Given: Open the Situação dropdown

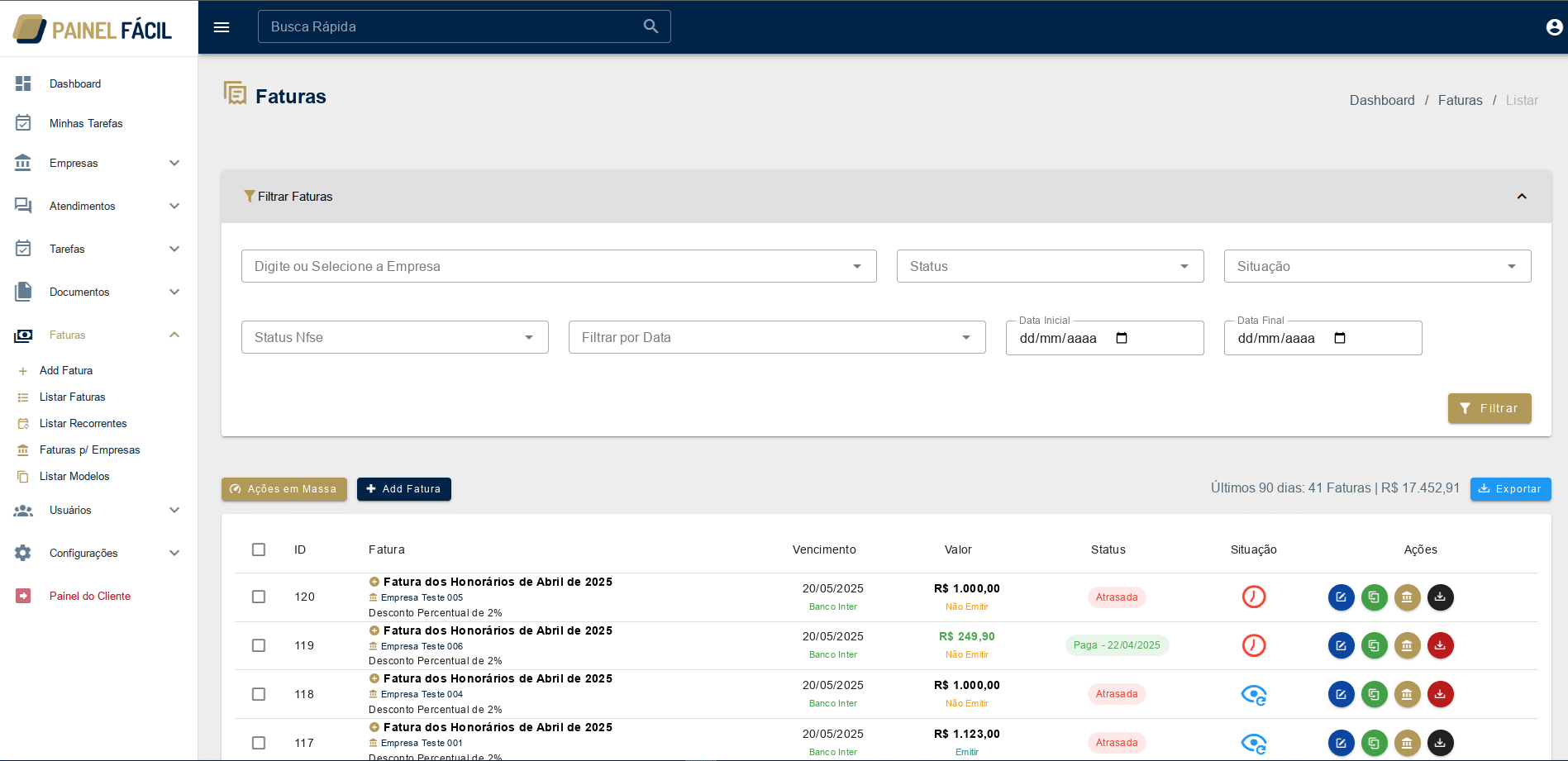Looking at the screenshot, I should pyautogui.click(x=1377, y=266).
